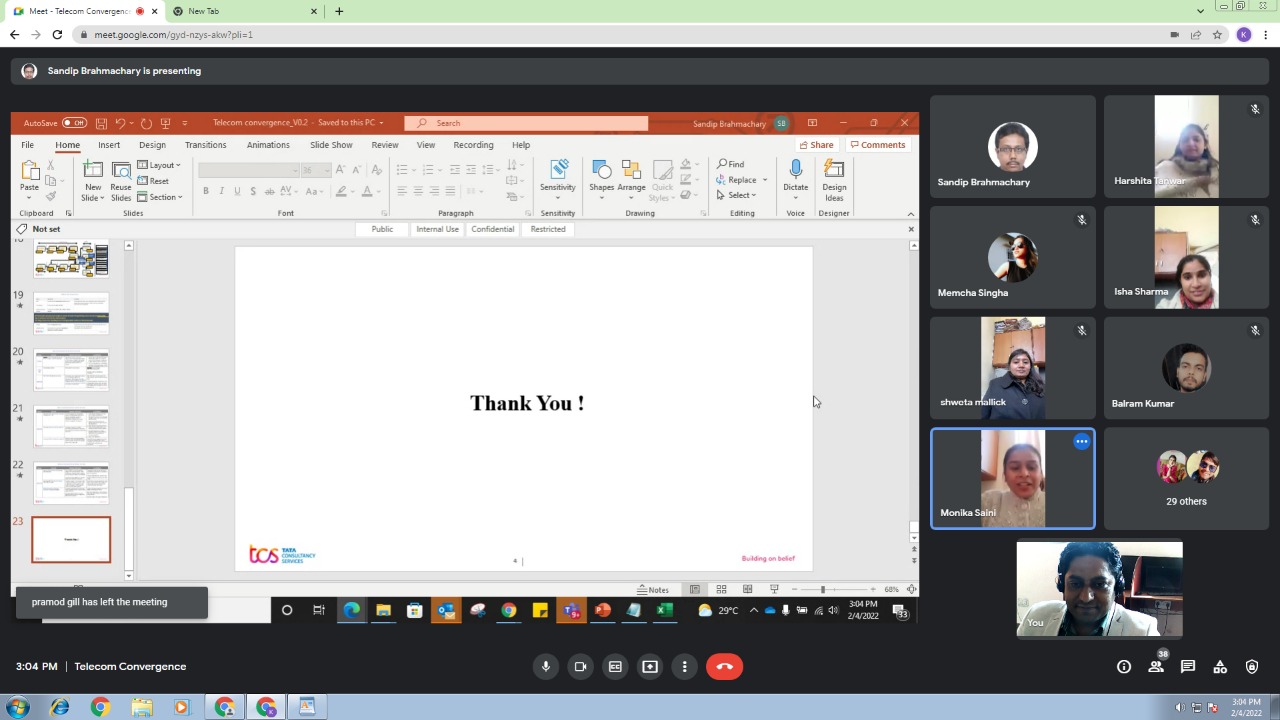
Task: Open the Activities panel
Action: click(1220, 667)
